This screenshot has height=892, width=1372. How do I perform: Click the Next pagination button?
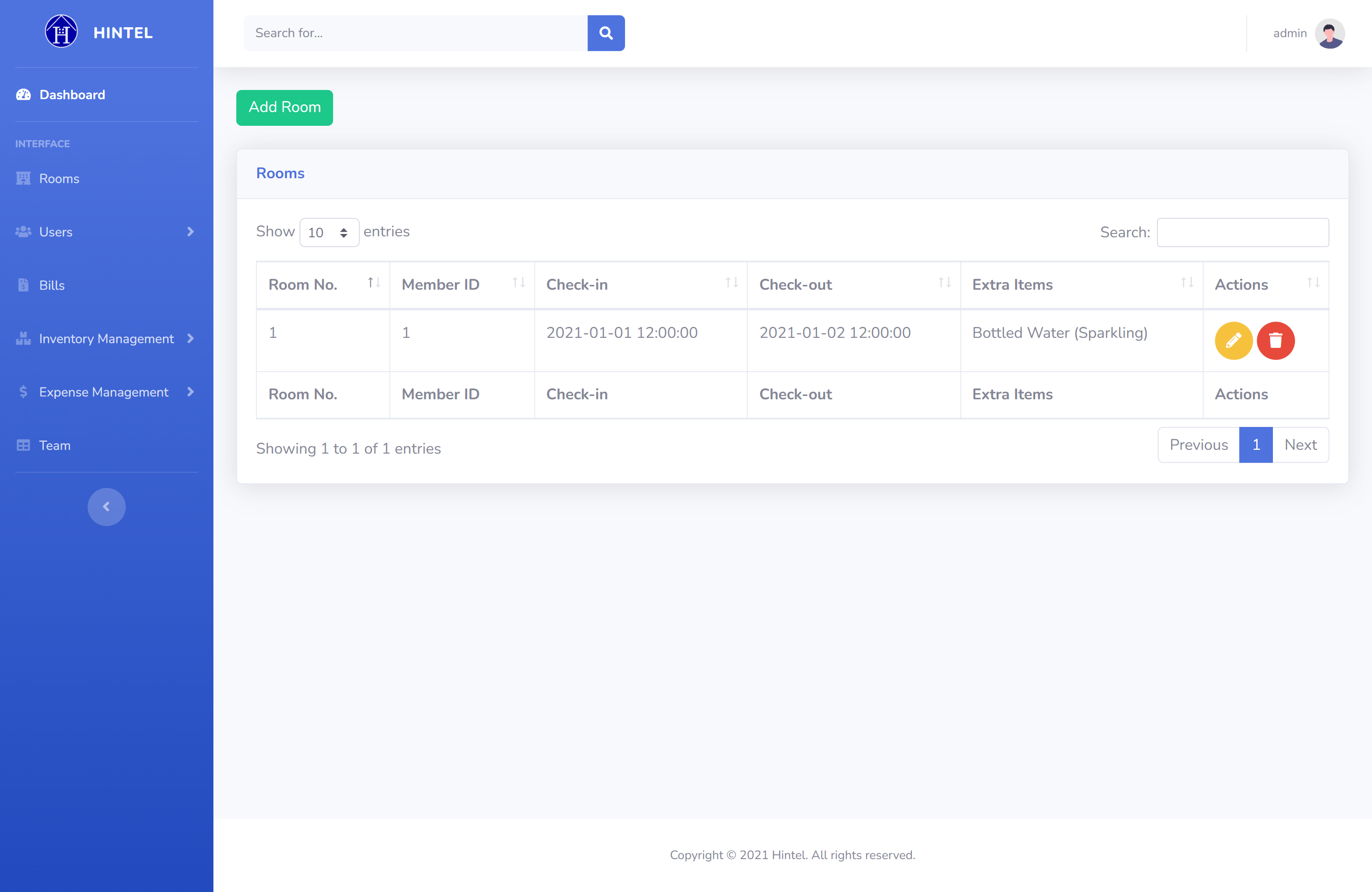1300,445
